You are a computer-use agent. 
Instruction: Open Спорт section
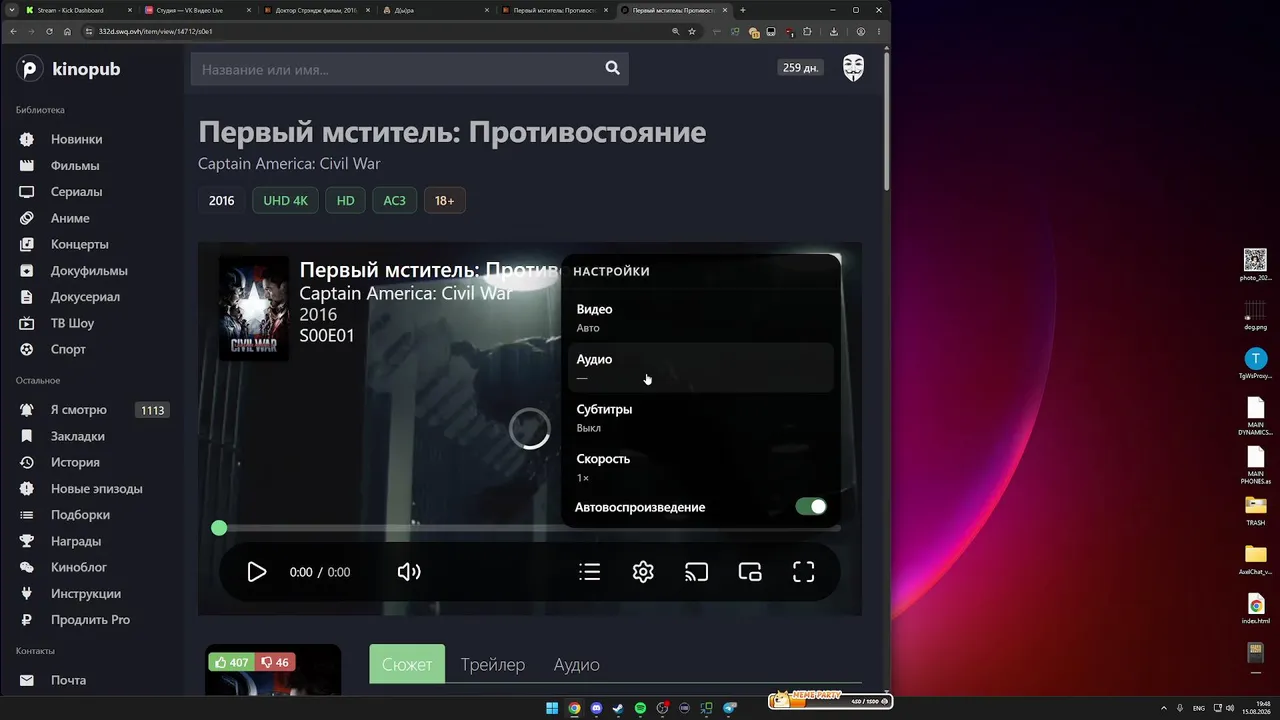(68, 349)
